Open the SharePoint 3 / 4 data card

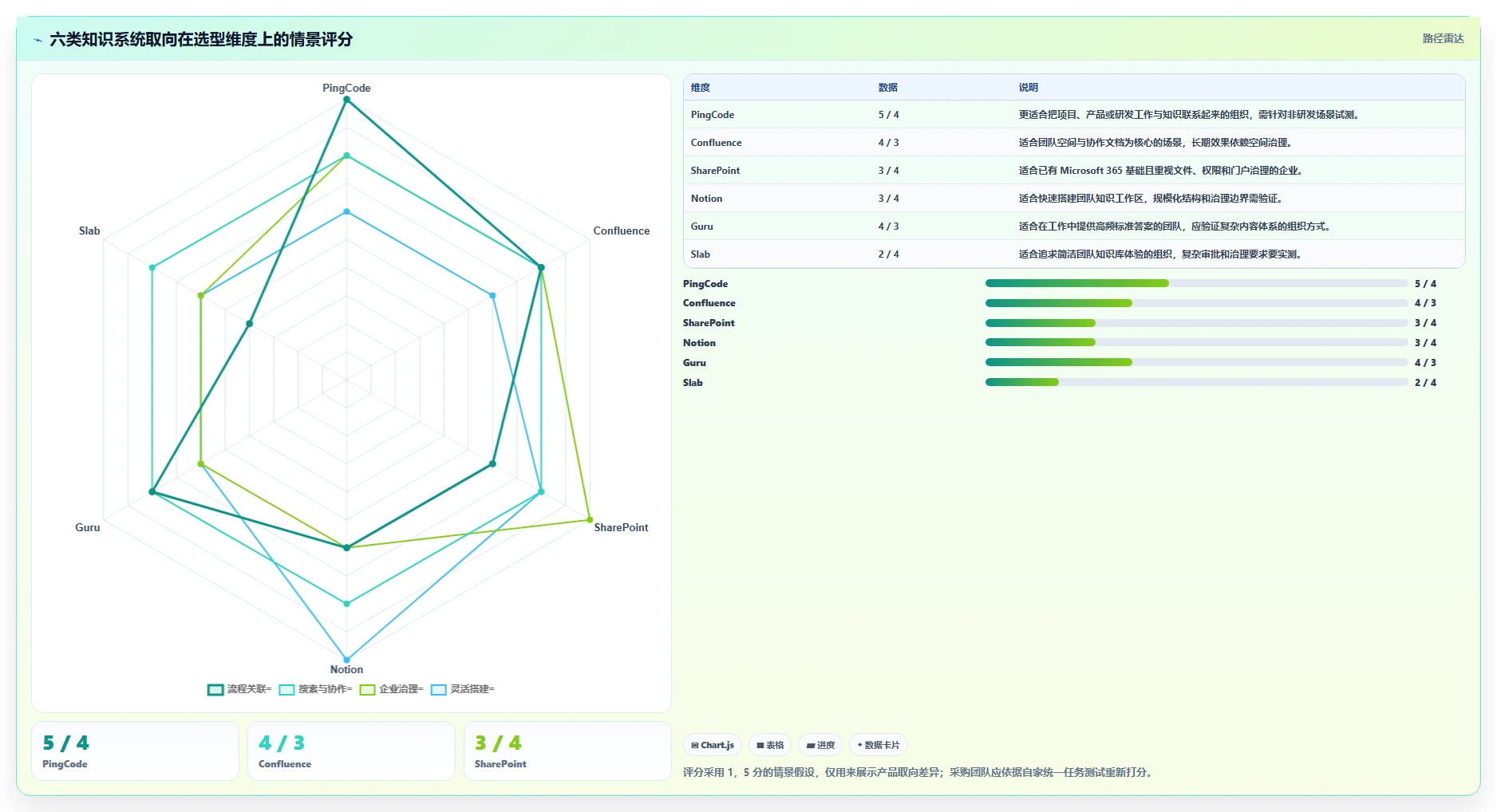pyautogui.click(x=567, y=751)
